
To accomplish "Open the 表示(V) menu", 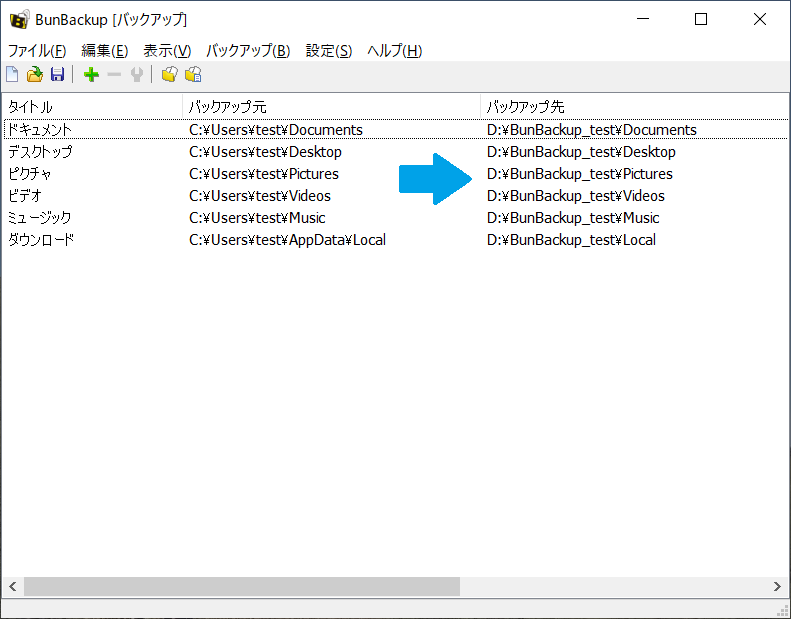I will (x=167, y=50).
